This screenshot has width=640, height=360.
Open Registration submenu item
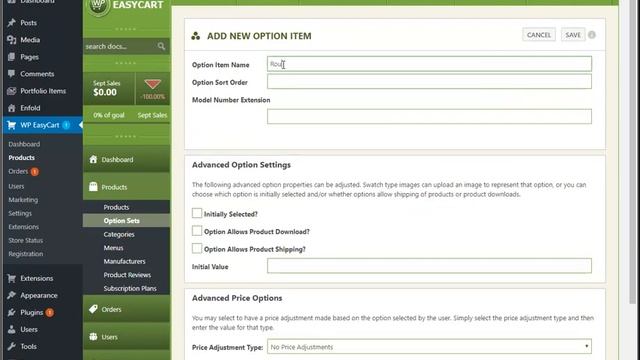pos(26,254)
